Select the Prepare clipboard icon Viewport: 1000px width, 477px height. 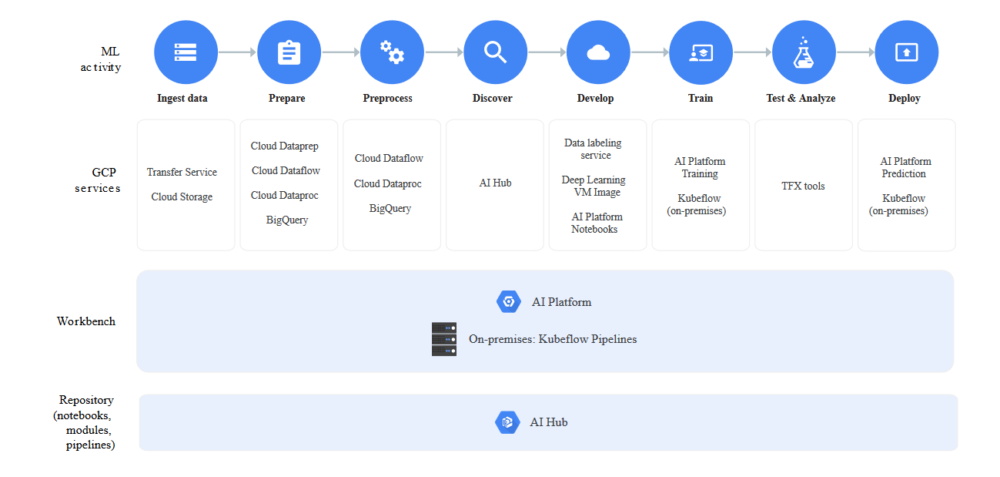(x=288, y=52)
